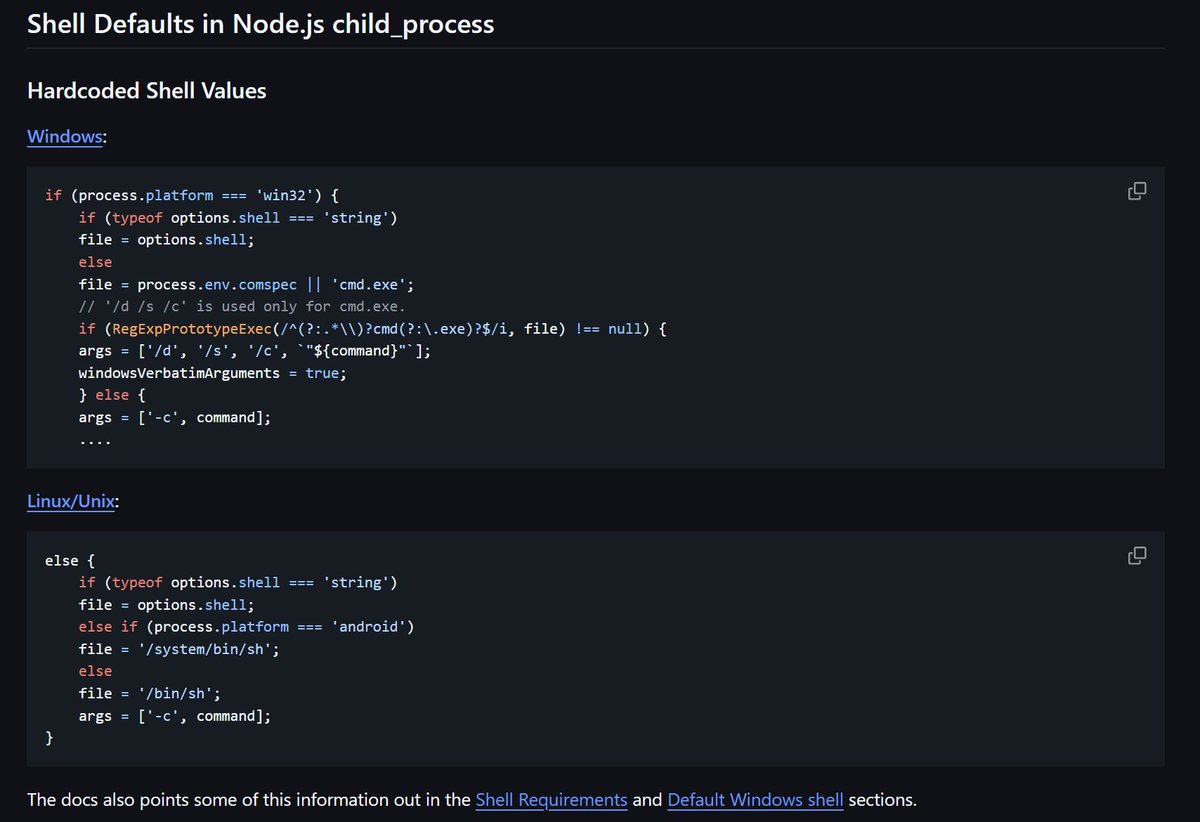Click the heading Shell Defaults in Node.js child_process
Viewport: 1200px width, 822px height.
pyautogui.click(x=260, y=24)
